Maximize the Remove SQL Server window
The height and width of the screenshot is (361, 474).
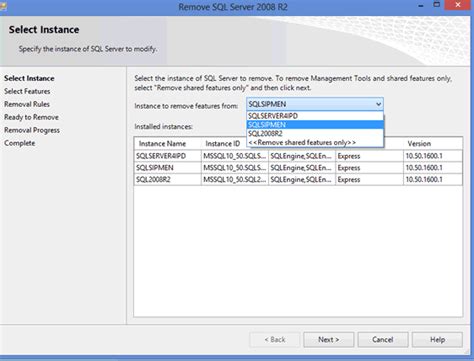(437, 5)
